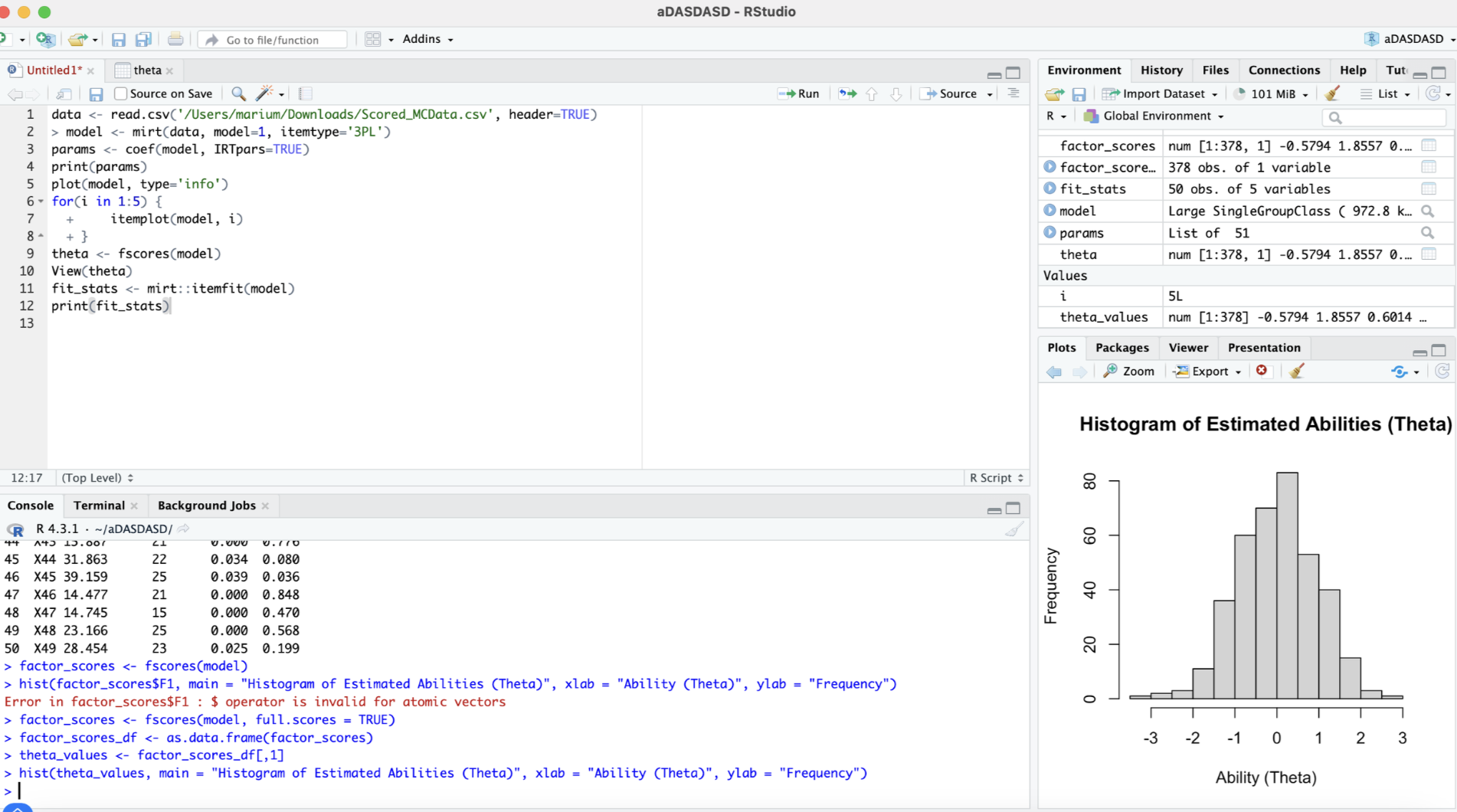Click the Run button in the editor toolbar
The width and height of the screenshot is (1457, 812).
798,93
